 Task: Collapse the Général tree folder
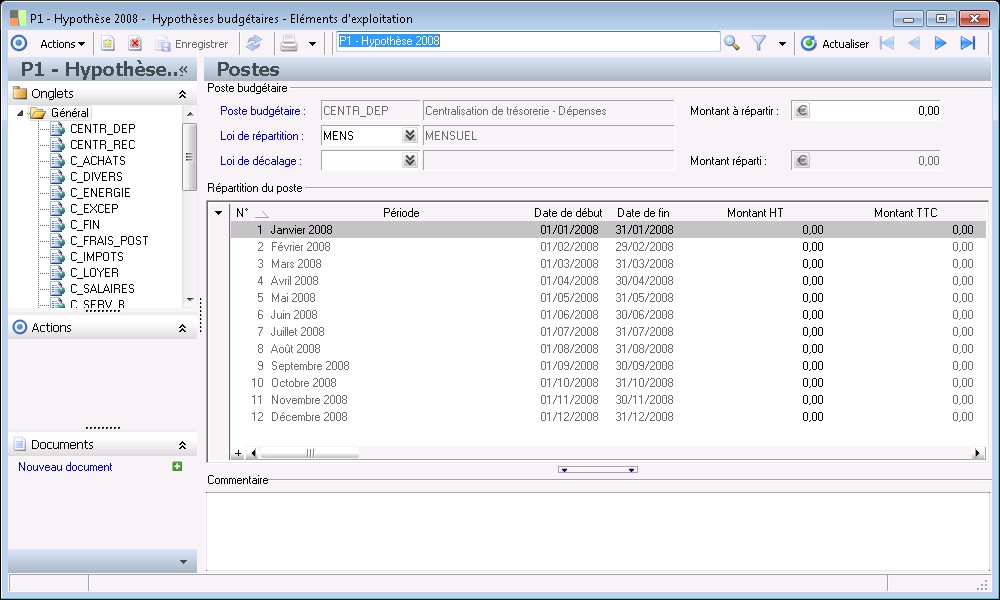click(21, 113)
